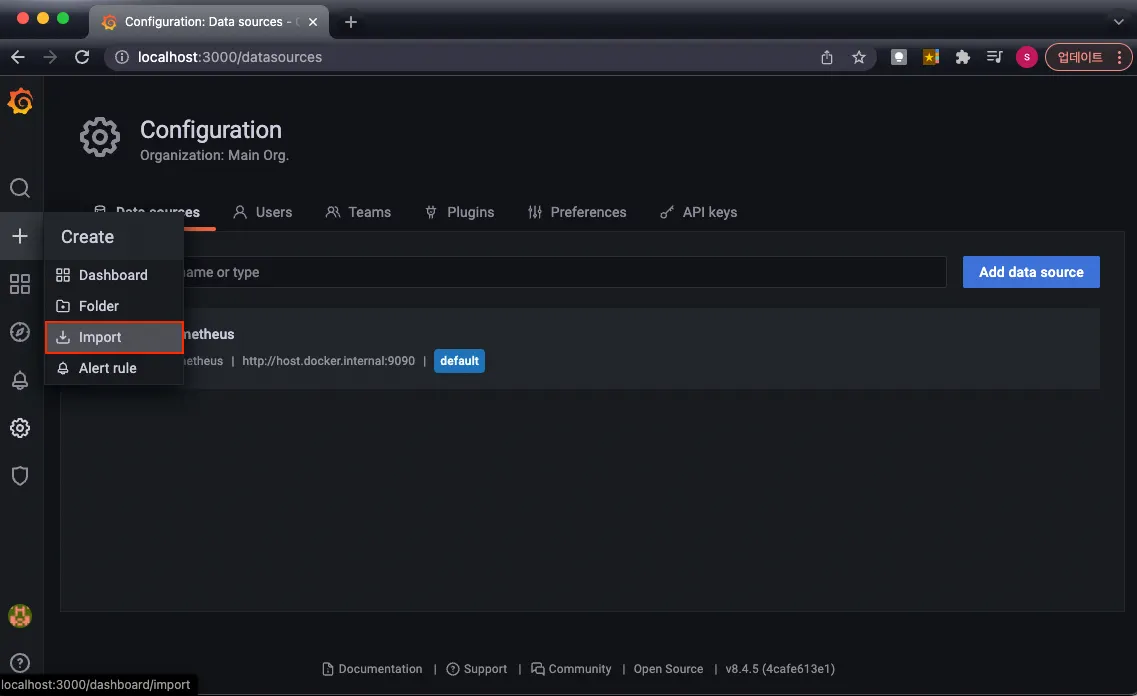
Task: Switch to the Users tab
Action: (262, 212)
